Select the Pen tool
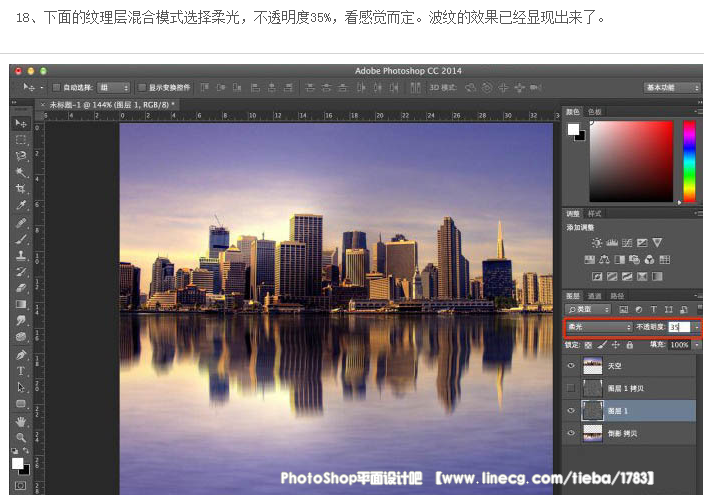 (x=21, y=355)
